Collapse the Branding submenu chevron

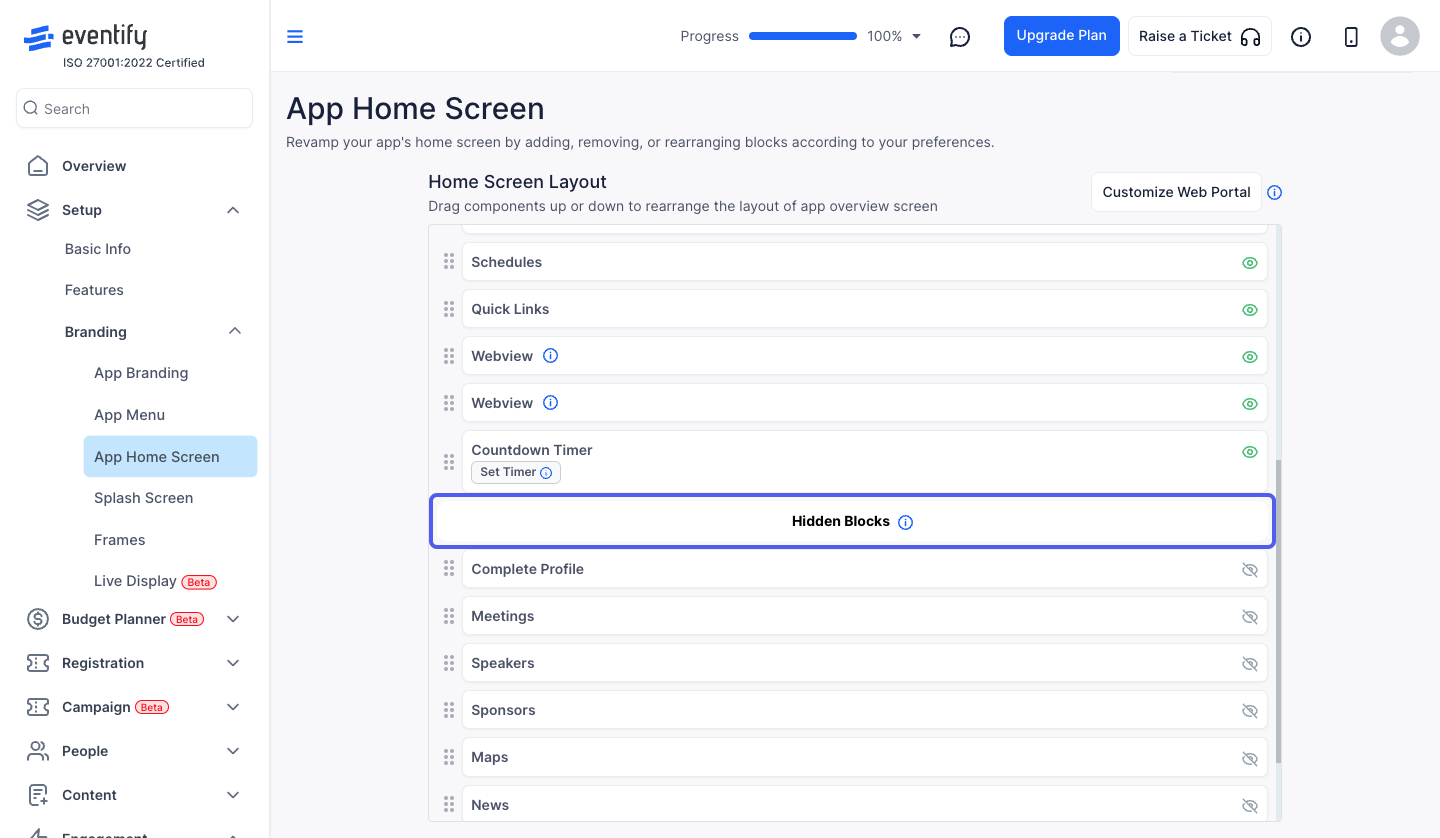click(x=235, y=331)
